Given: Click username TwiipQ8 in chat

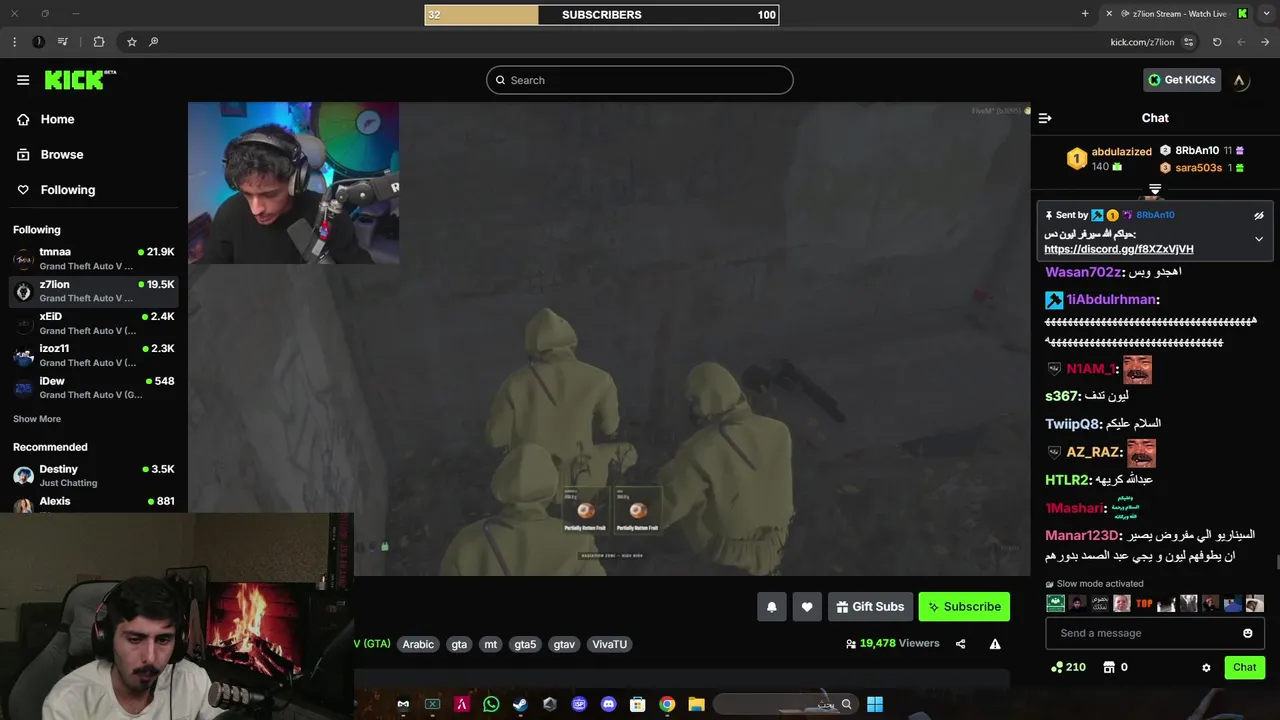Looking at the screenshot, I should 1072,424.
